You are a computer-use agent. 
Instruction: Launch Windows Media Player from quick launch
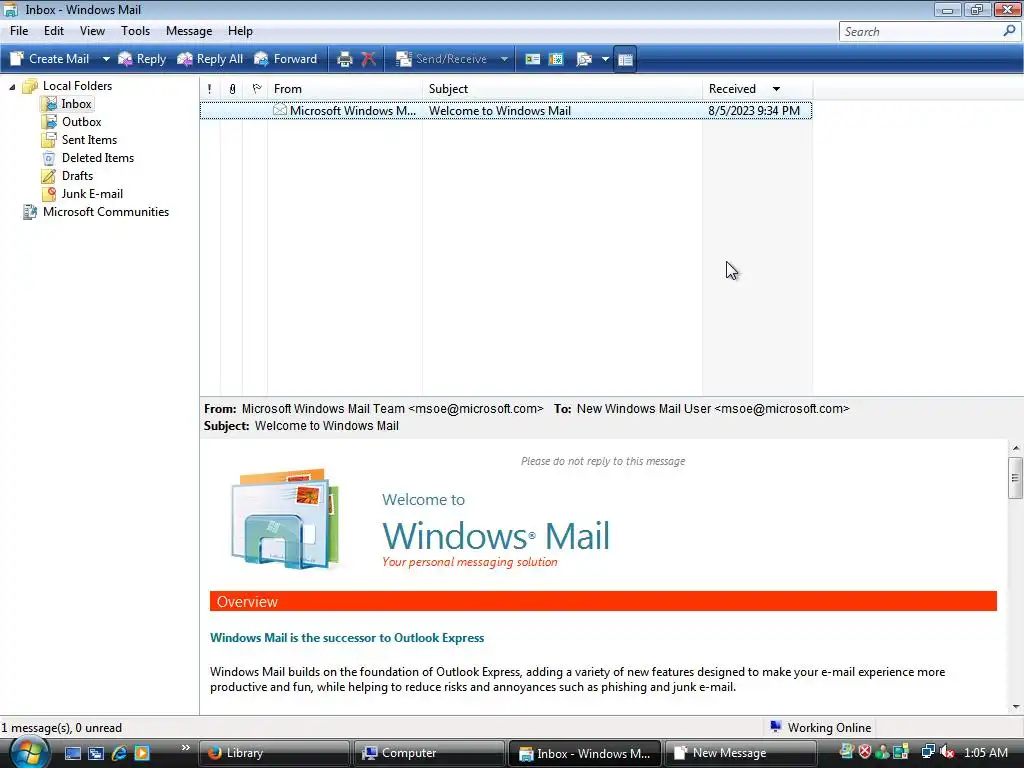141,753
